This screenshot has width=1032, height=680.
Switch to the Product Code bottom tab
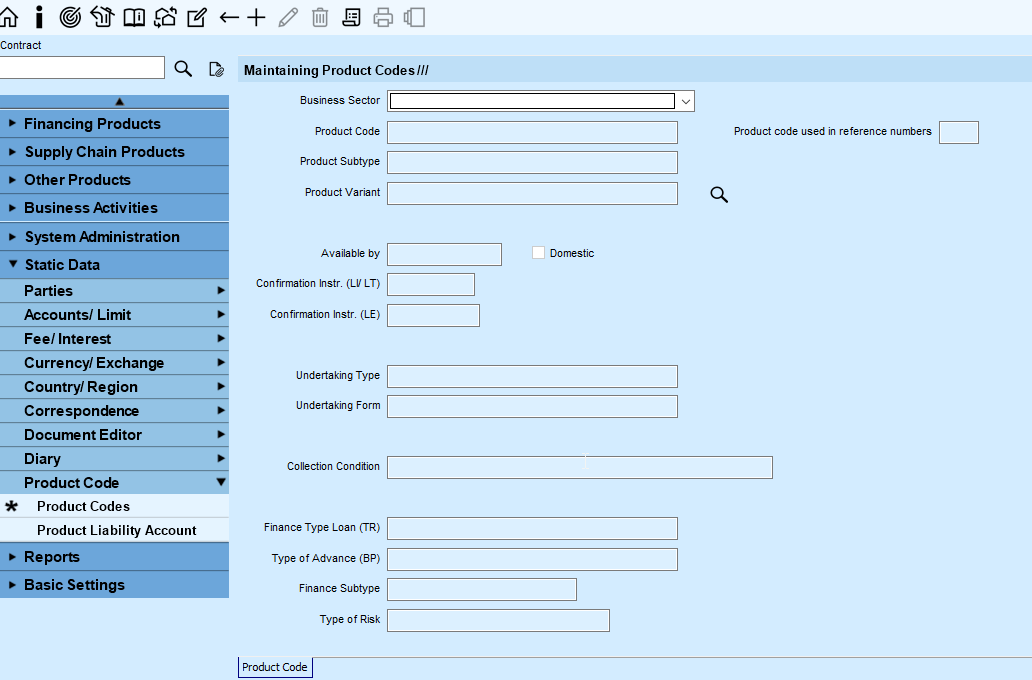(x=275, y=667)
